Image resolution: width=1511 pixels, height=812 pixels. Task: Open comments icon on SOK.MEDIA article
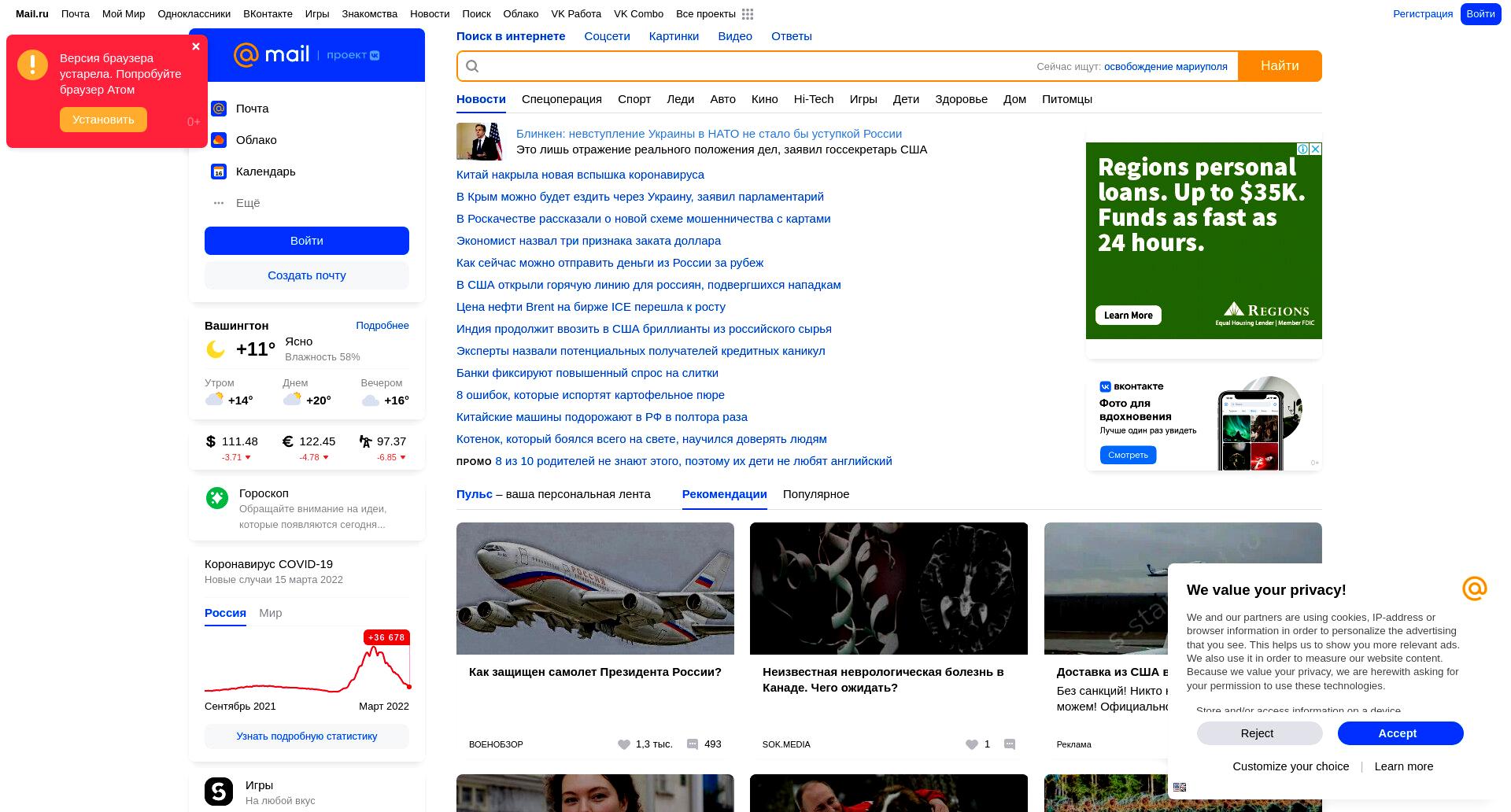click(1010, 744)
